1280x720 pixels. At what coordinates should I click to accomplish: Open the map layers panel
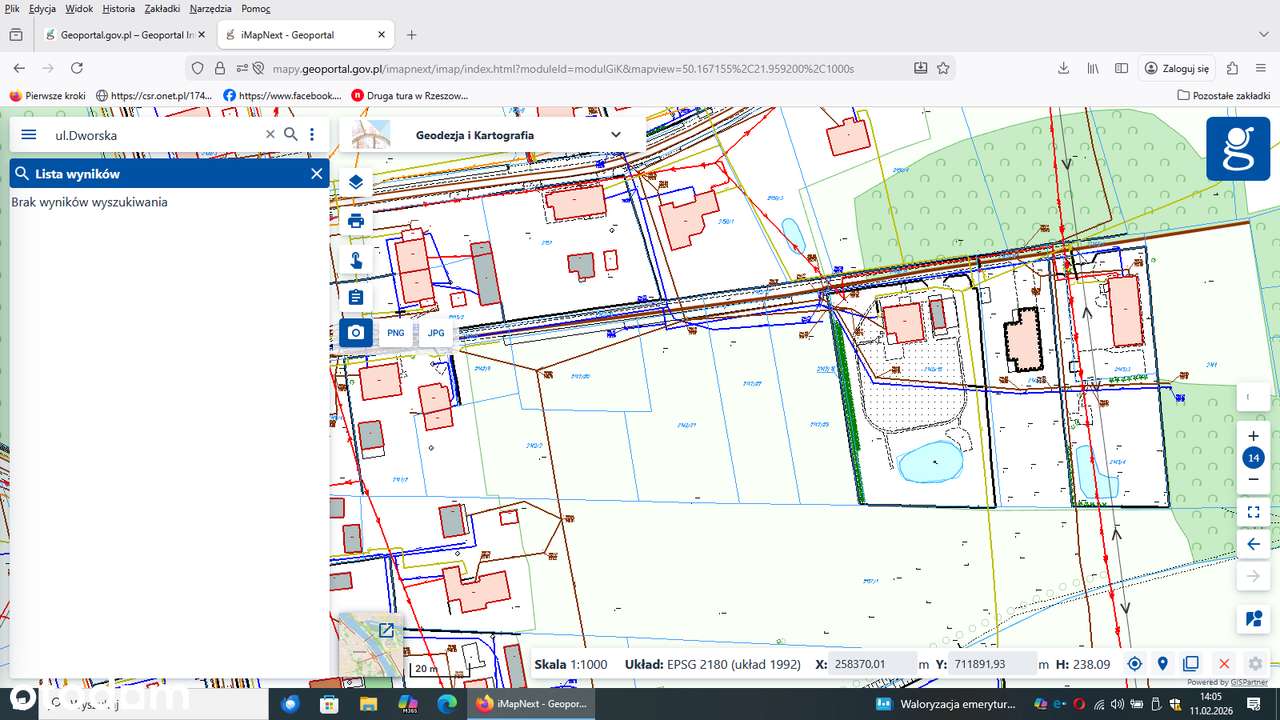(x=356, y=183)
